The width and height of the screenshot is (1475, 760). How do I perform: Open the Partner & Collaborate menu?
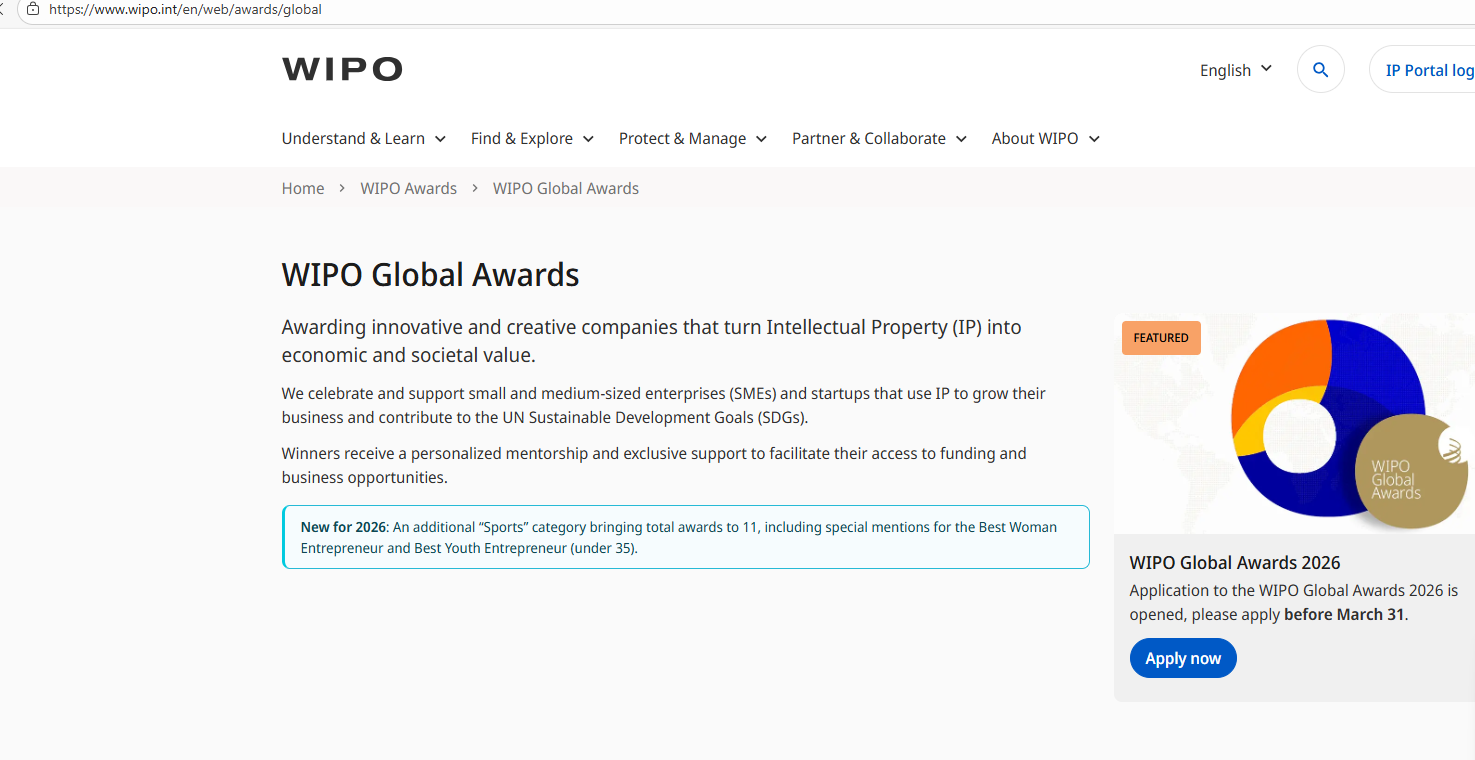coord(879,139)
